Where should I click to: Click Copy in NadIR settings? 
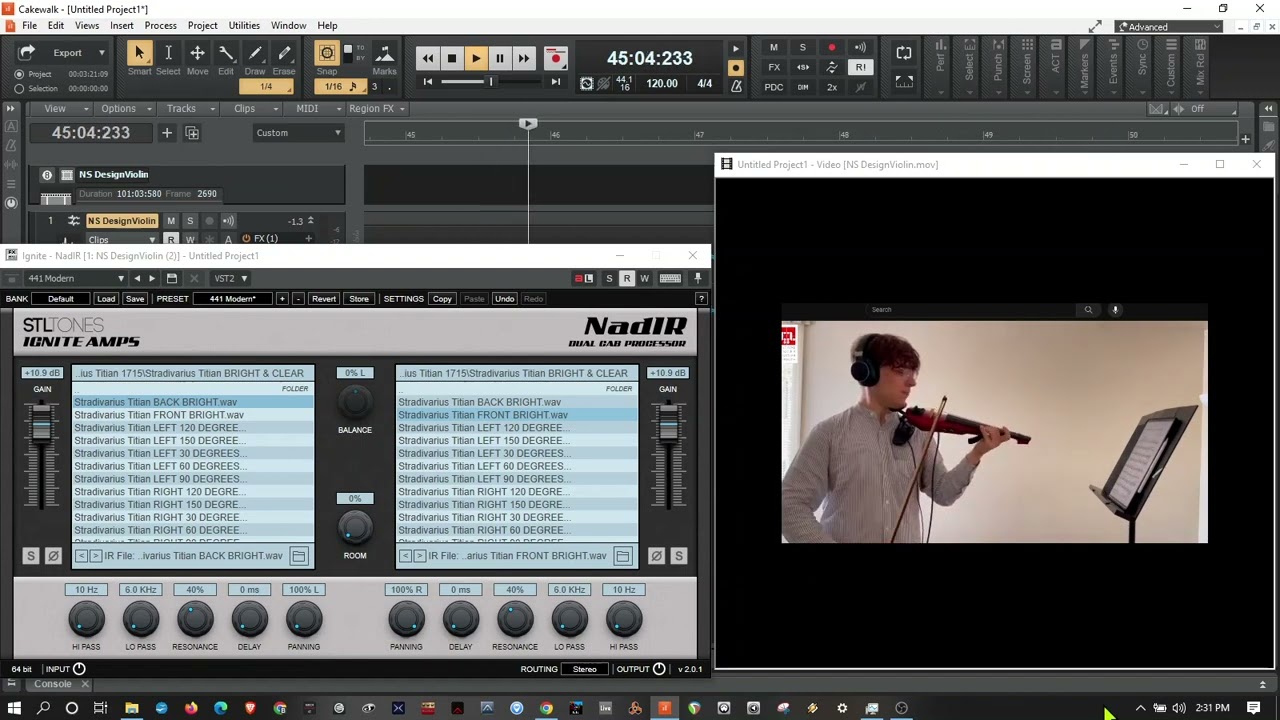tap(442, 299)
